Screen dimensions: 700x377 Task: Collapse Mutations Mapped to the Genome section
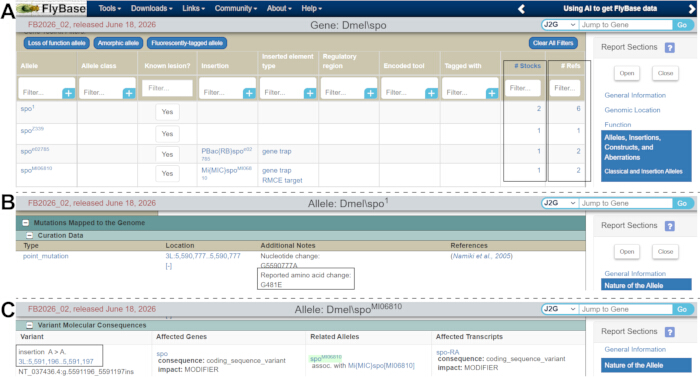click(25, 222)
